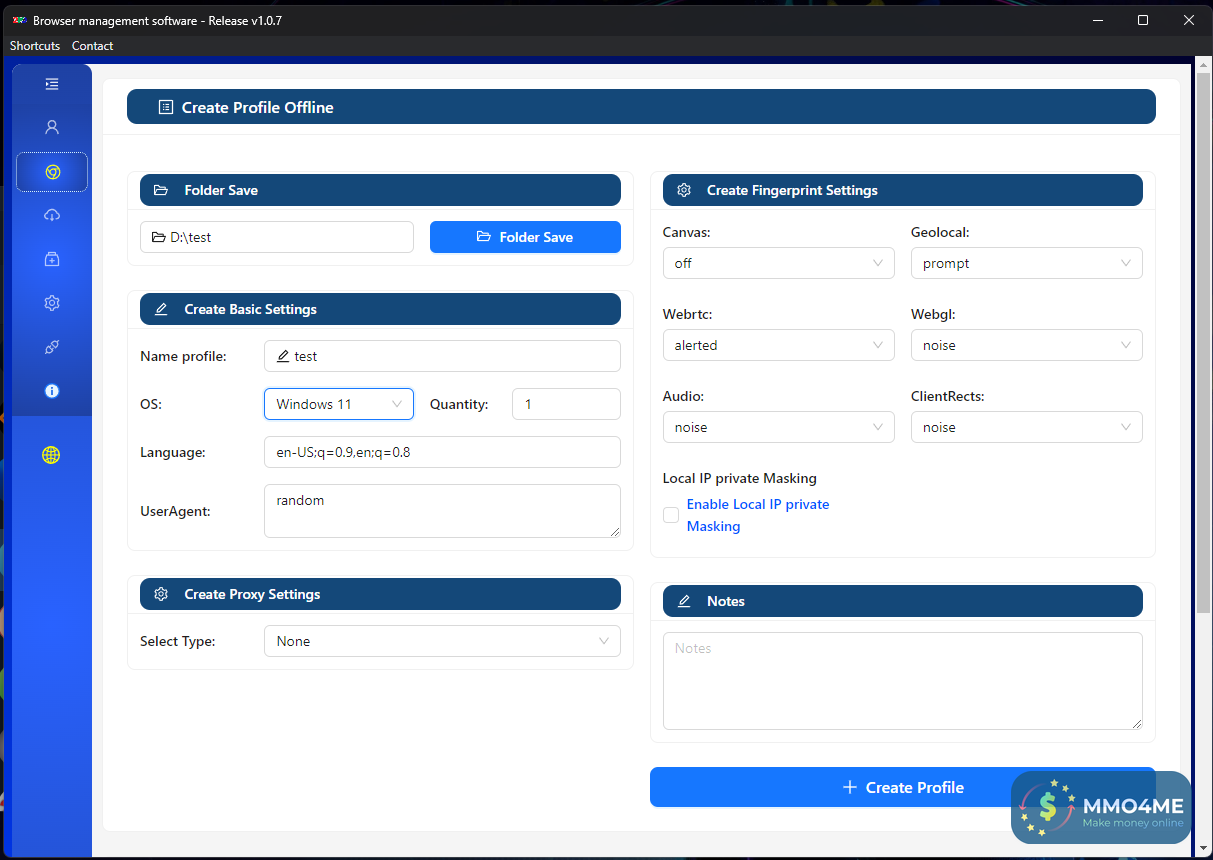Click the yellow globe language icon
1213x860 pixels.
coord(52,455)
